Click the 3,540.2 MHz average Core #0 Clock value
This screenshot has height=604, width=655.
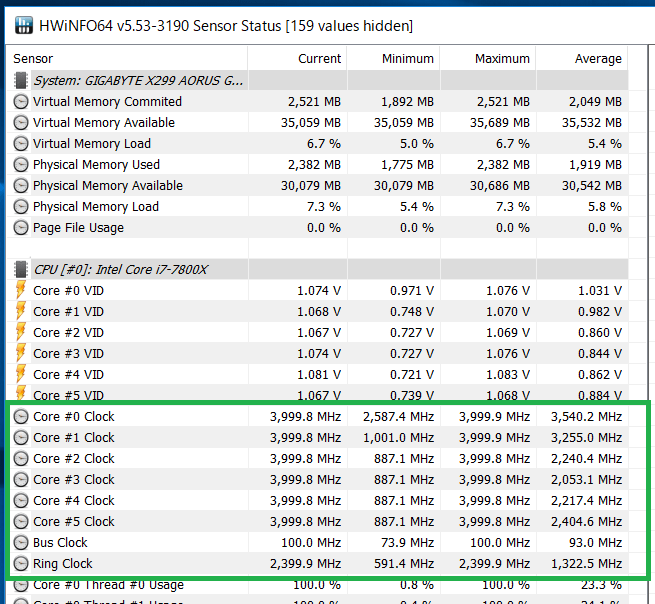point(586,416)
